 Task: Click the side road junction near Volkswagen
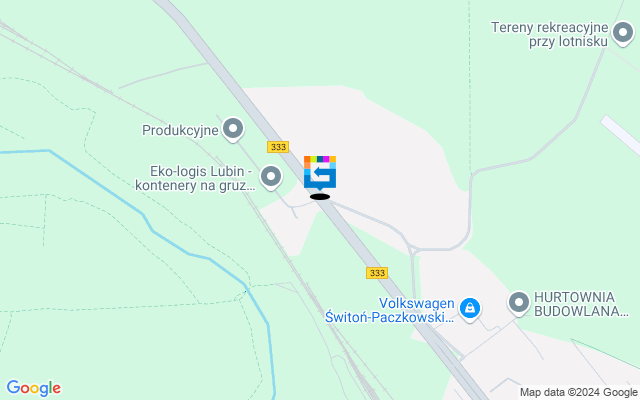pos(413,249)
